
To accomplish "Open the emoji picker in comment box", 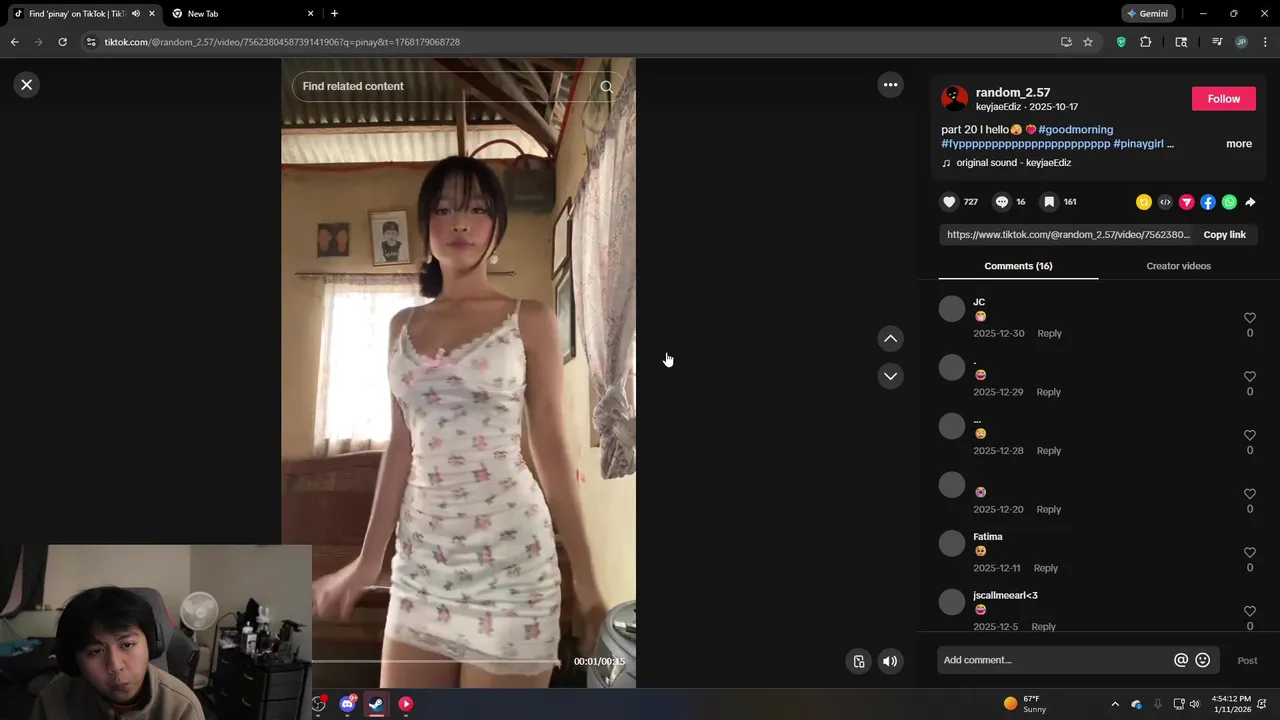I will tap(1202, 660).
